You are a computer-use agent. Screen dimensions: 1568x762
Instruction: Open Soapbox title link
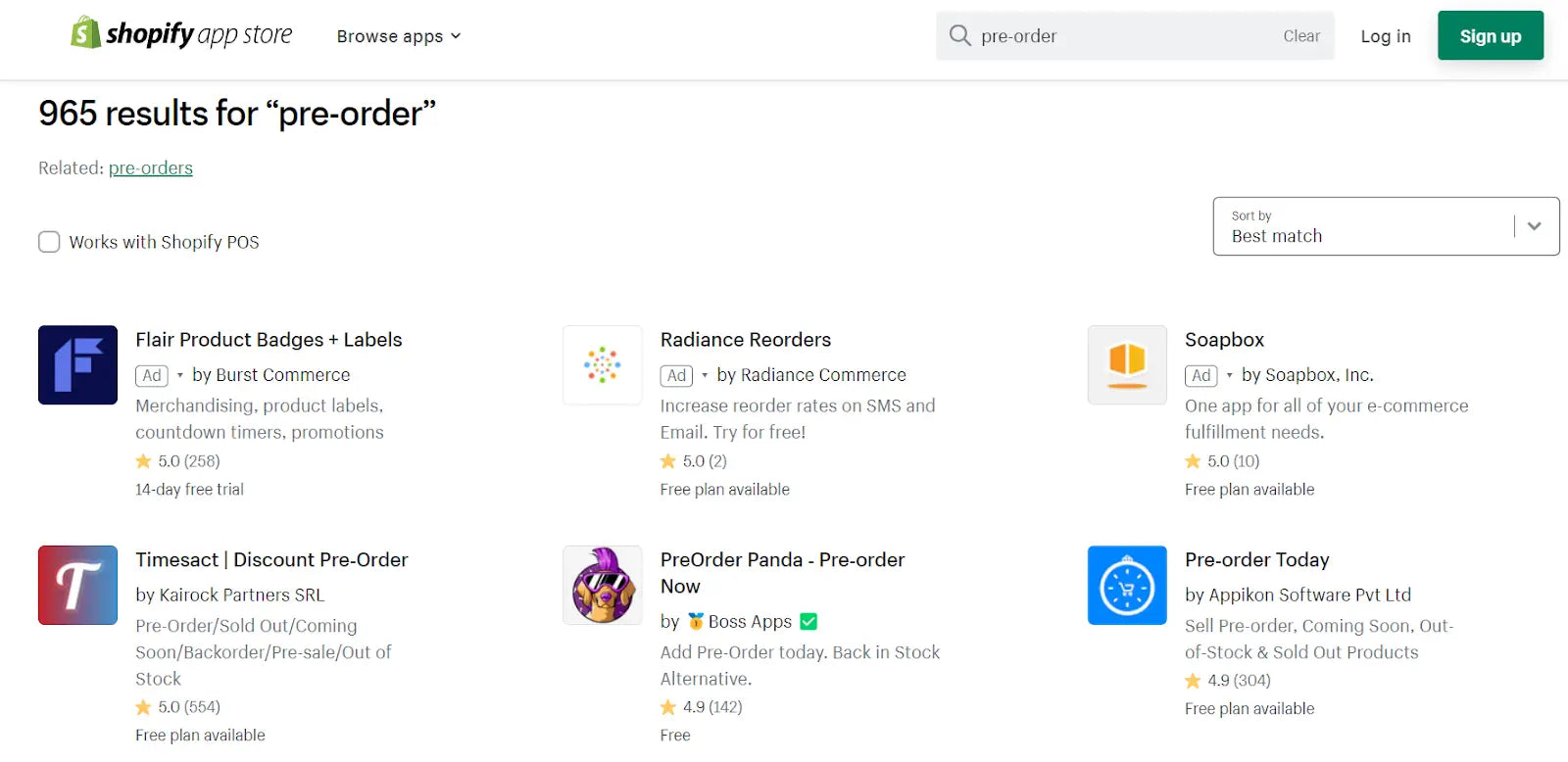[1224, 340]
